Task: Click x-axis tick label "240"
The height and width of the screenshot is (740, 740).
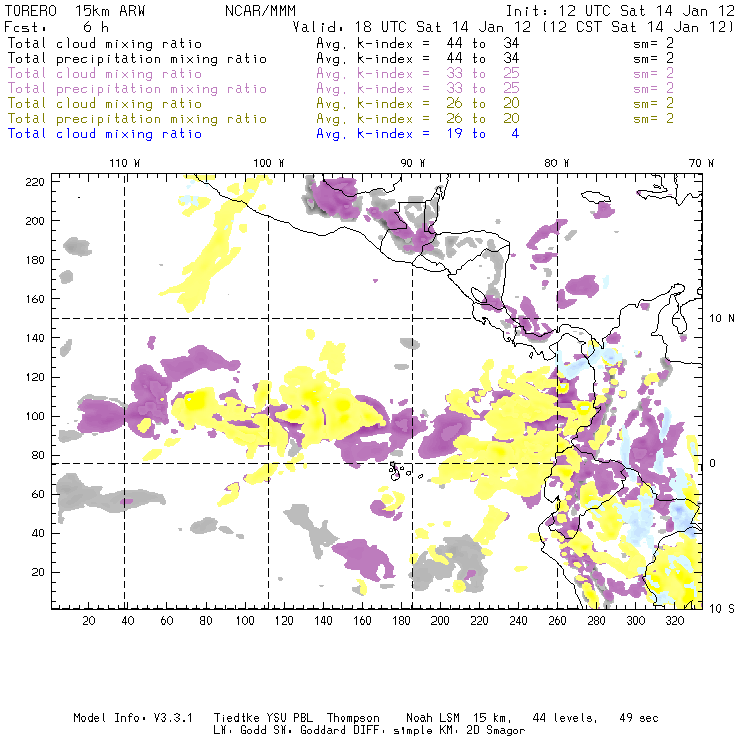Action: click(x=518, y=621)
